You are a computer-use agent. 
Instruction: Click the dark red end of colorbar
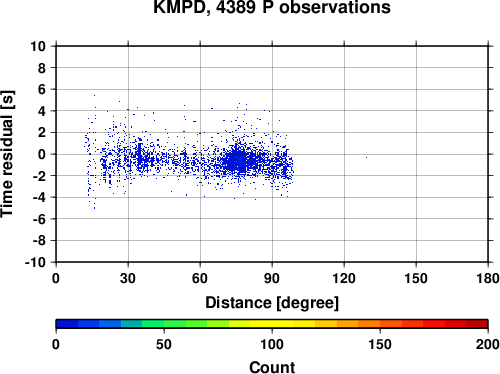[477, 324]
